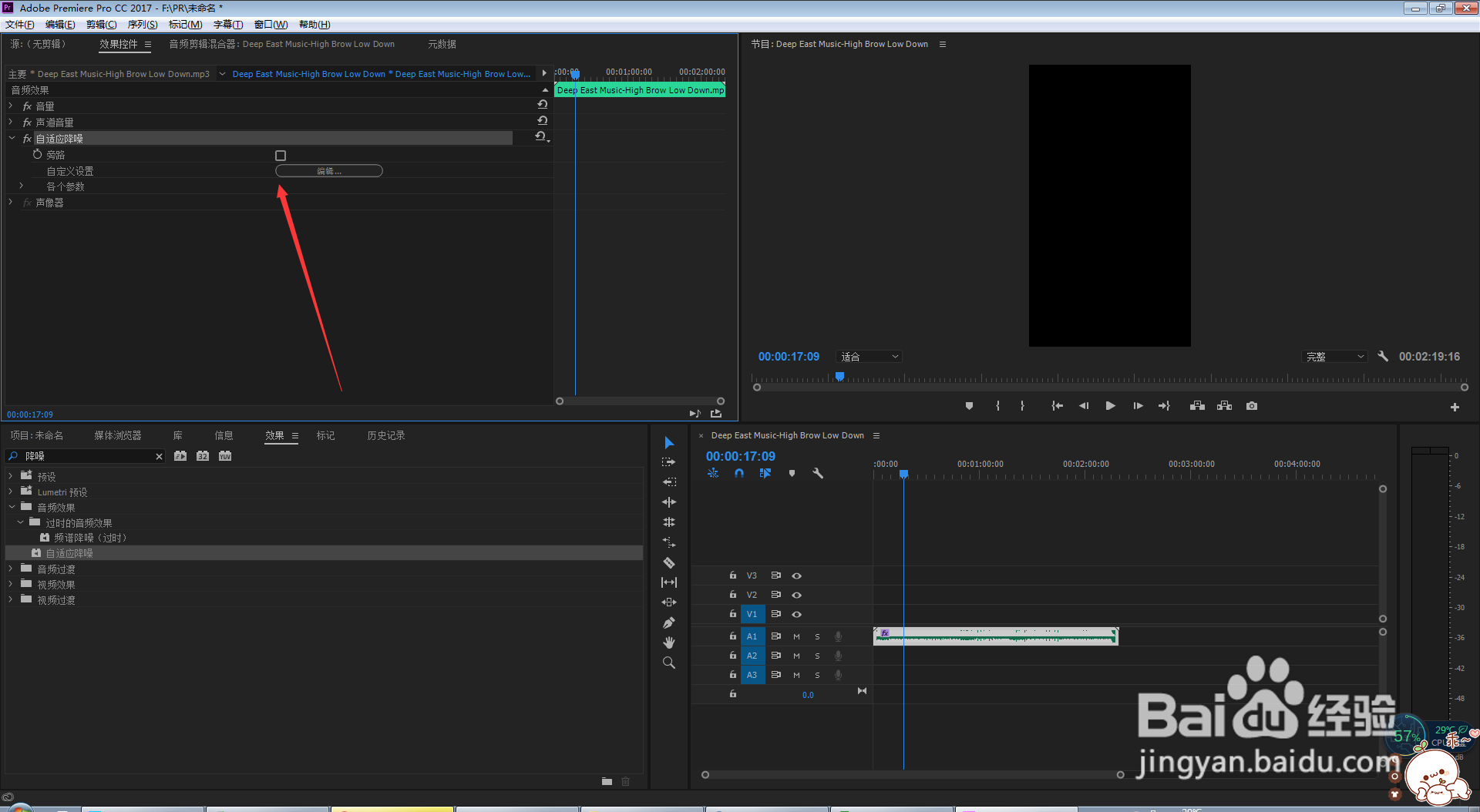
Task: Select the Ripple Edit tool
Action: point(669,482)
